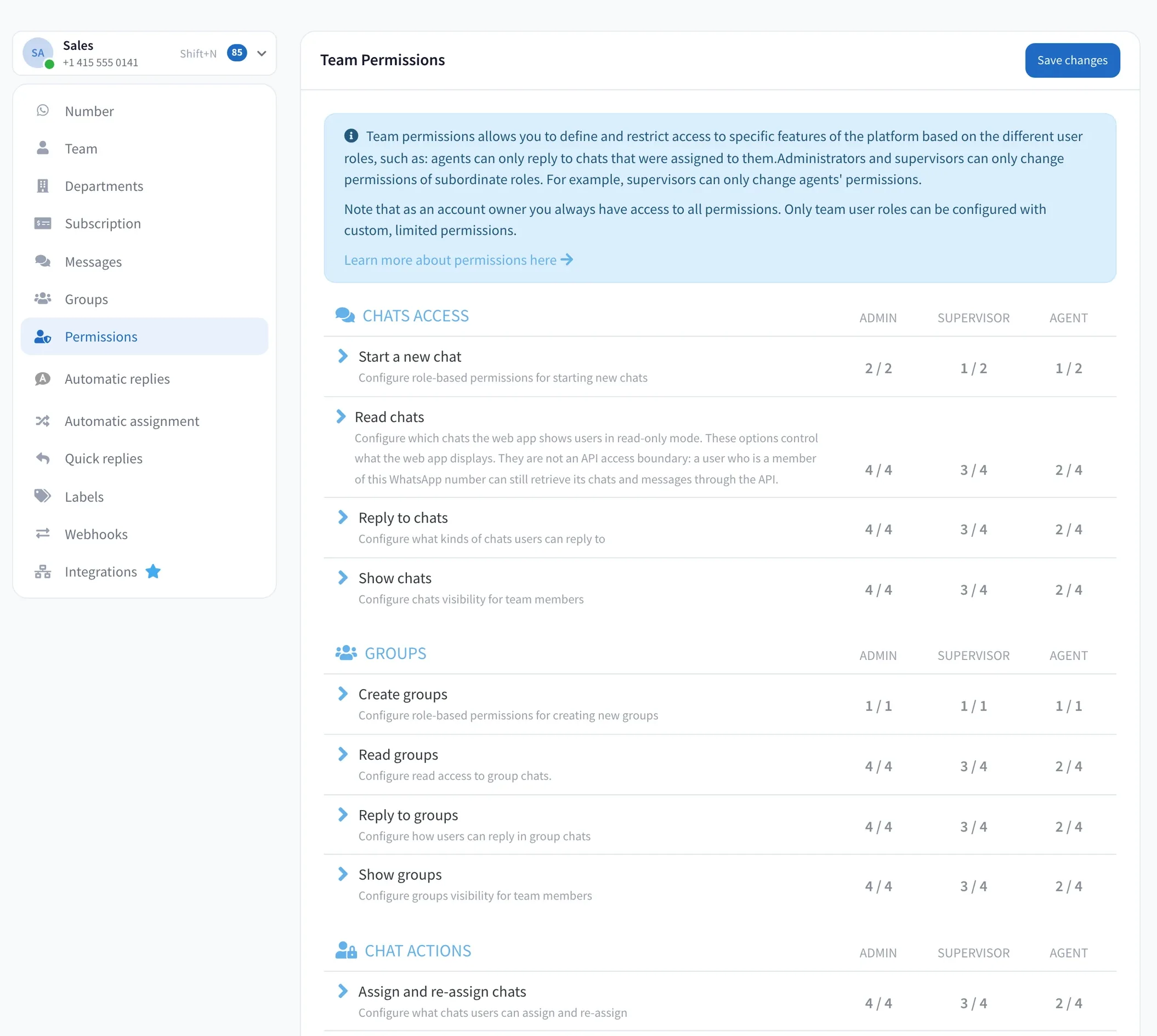
Task: Expand the Assign and re-assign chats row
Action: click(343, 991)
